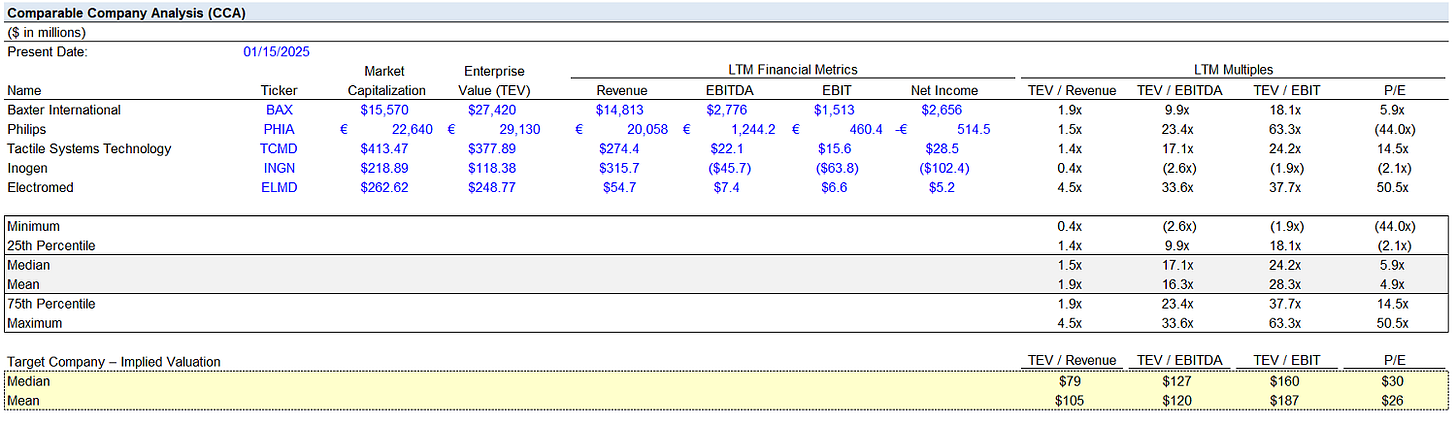Viewport: 1456px width, 422px height.
Task: Select ticker cell PHIA
Action: point(280,129)
